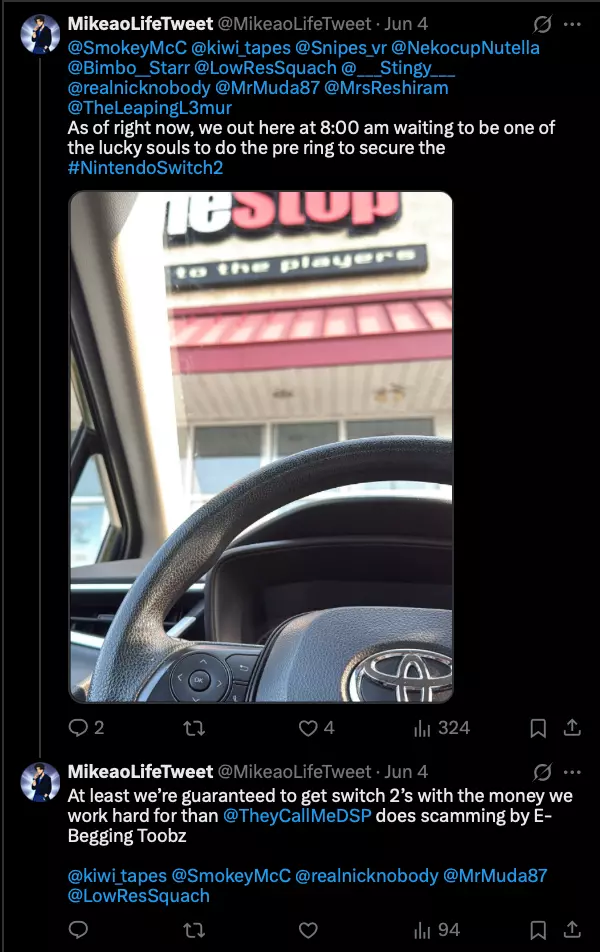Open the #NintendoSwitch2 hashtag

(x=145, y=168)
